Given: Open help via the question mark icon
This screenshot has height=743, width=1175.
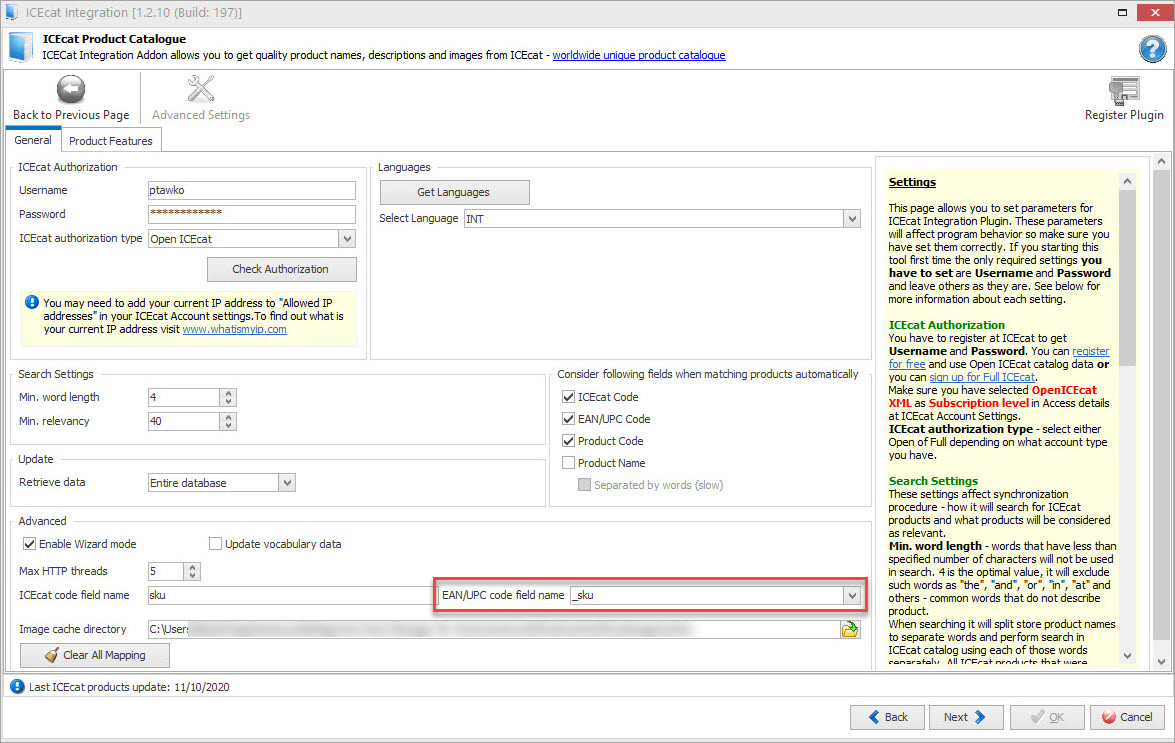Looking at the screenshot, I should click(1153, 49).
